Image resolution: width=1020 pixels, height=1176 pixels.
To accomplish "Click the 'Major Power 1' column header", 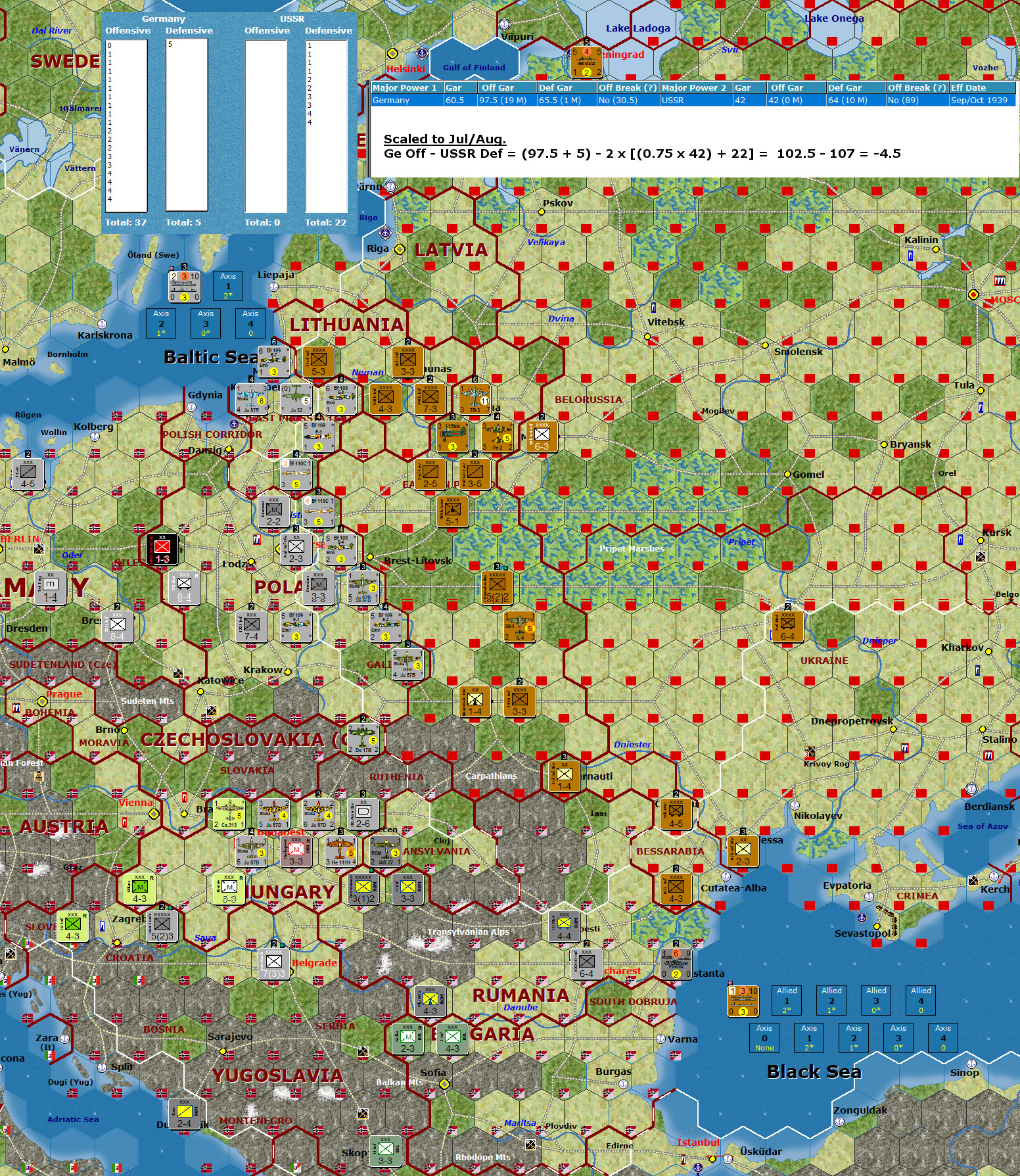I will pos(407,87).
